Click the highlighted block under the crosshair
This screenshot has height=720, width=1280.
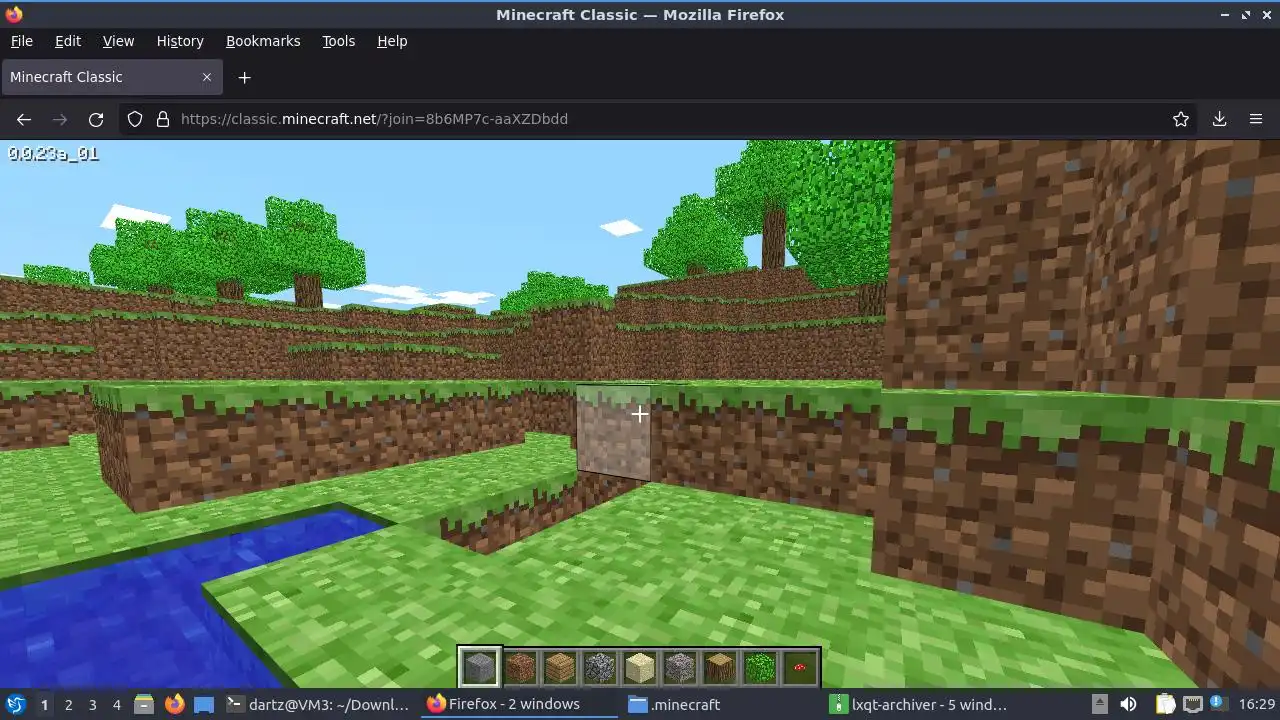tap(614, 433)
